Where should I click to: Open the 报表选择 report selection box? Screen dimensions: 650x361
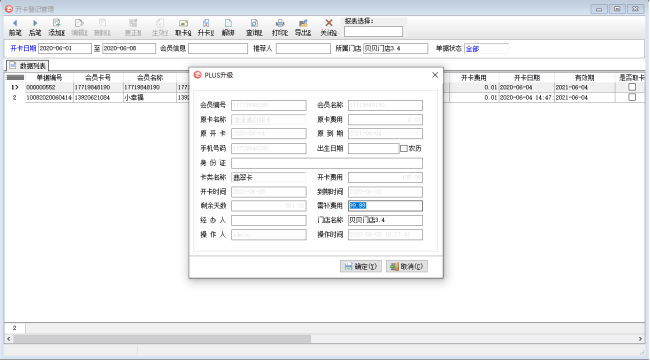[373, 31]
